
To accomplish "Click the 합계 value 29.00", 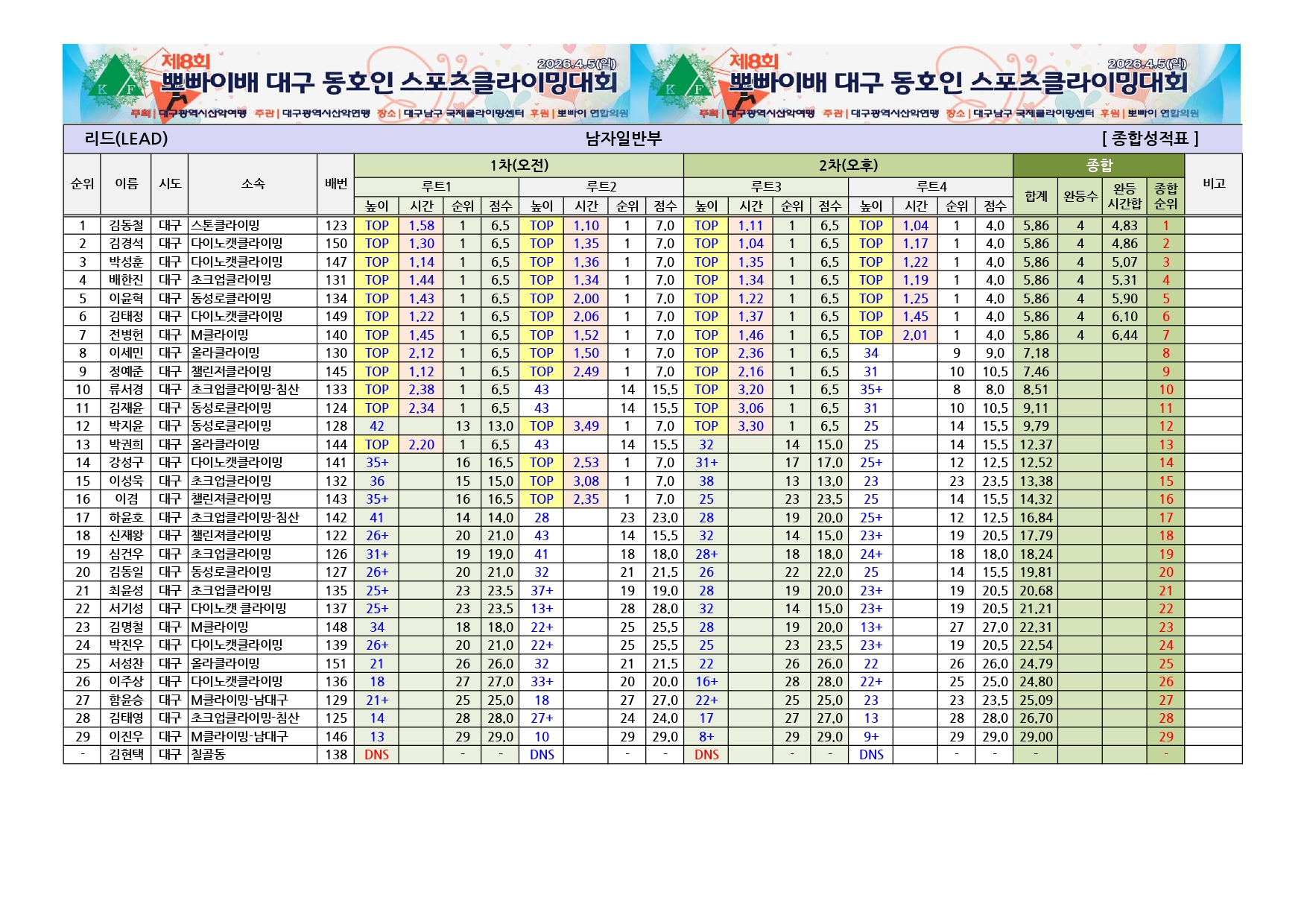I will tap(1036, 736).
